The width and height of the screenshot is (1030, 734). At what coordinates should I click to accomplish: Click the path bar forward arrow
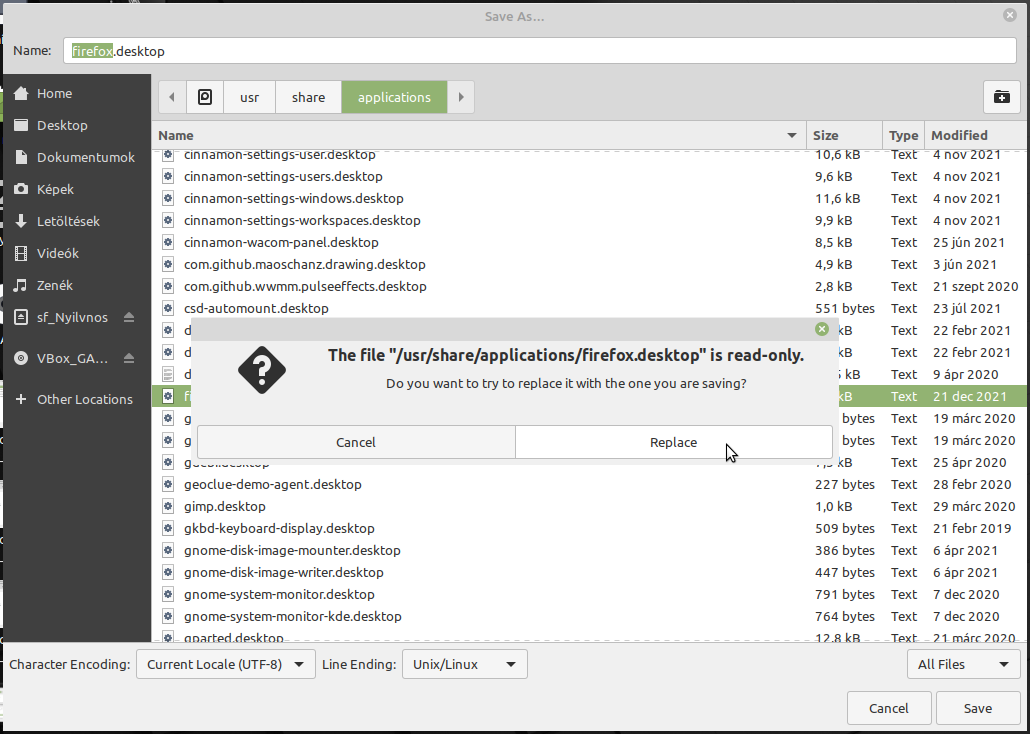click(x=461, y=97)
